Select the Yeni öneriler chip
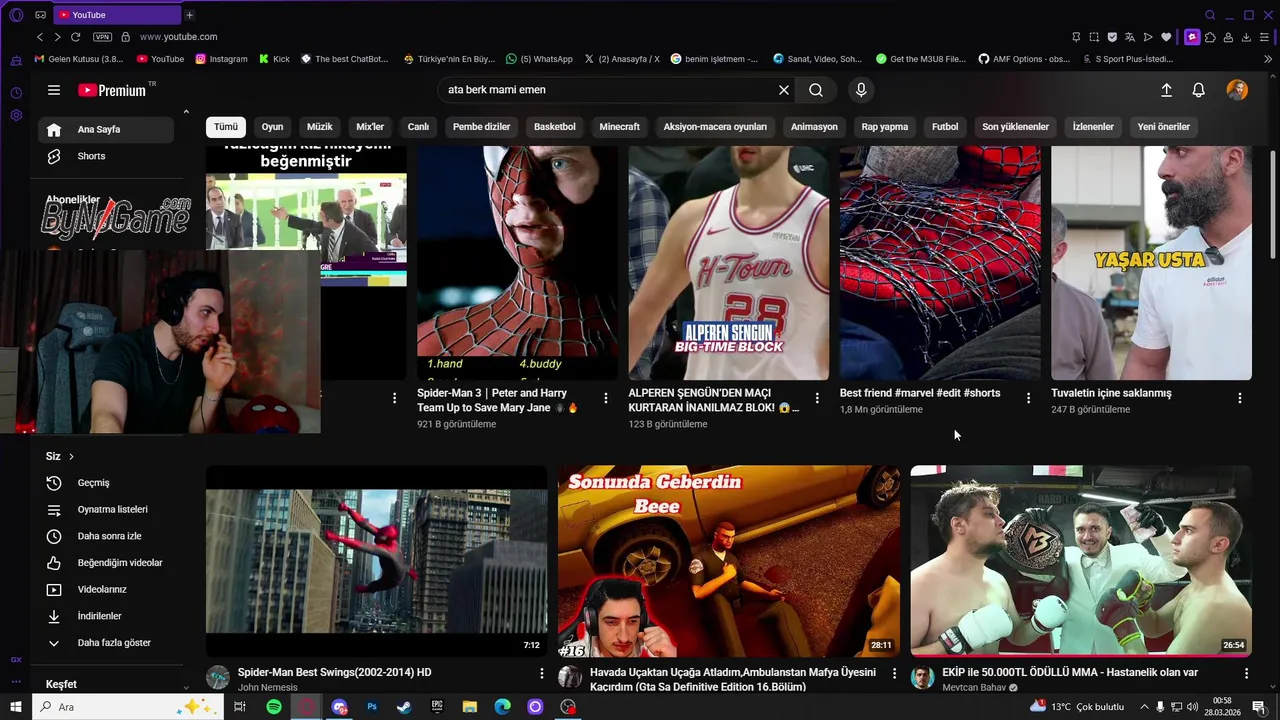The image size is (1280, 720). (1163, 127)
